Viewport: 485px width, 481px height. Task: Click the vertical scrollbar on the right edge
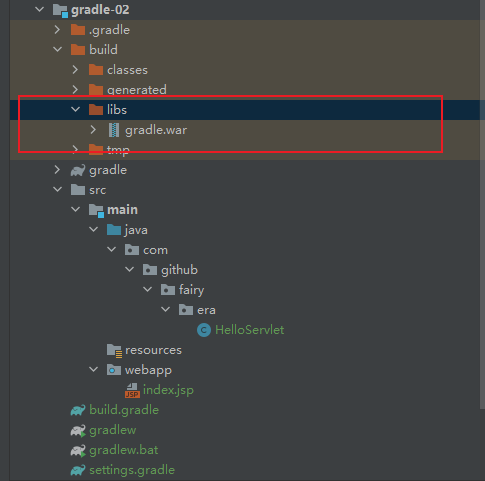click(482, 253)
